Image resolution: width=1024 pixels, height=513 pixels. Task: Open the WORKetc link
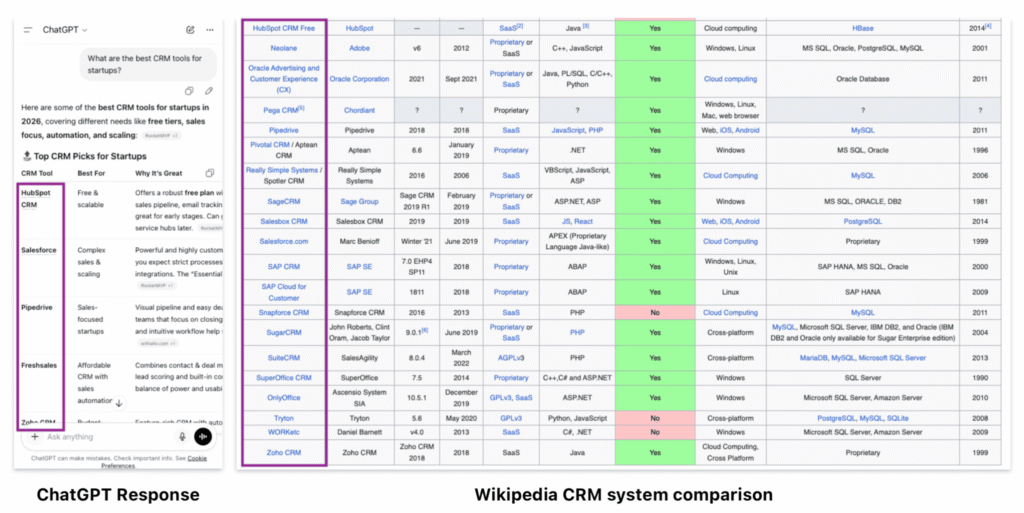pyautogui.click(x=283, y=431)
